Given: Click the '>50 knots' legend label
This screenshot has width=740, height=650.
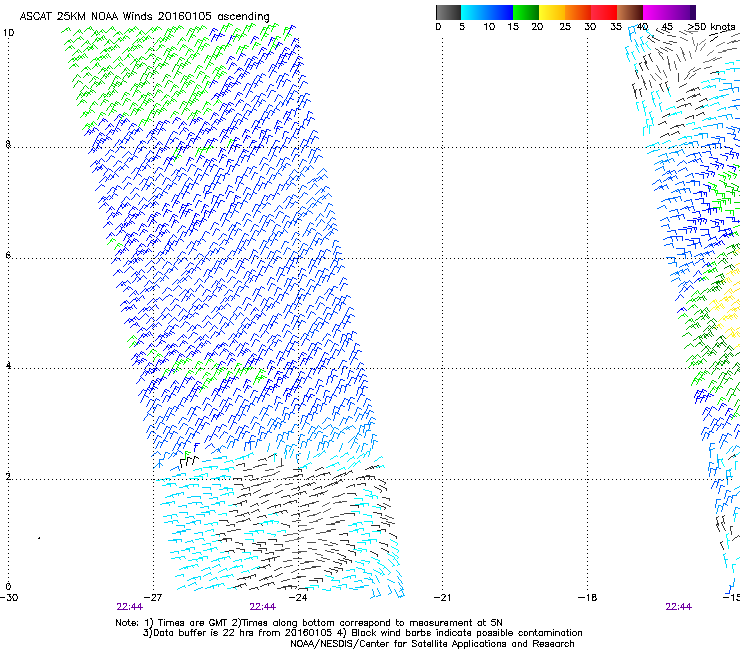Looking at the screenshot, I should (x=711, y=27).
